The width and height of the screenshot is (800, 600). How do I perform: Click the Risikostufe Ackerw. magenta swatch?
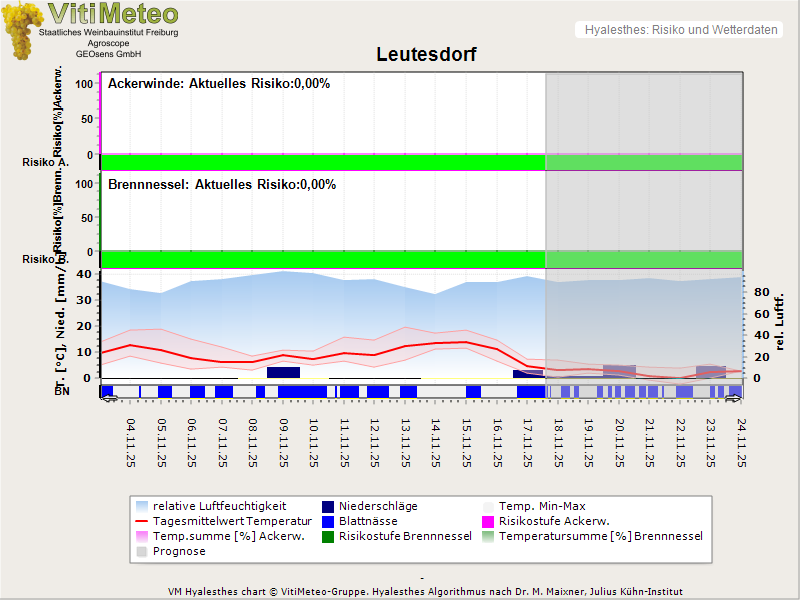pos(489,521)
